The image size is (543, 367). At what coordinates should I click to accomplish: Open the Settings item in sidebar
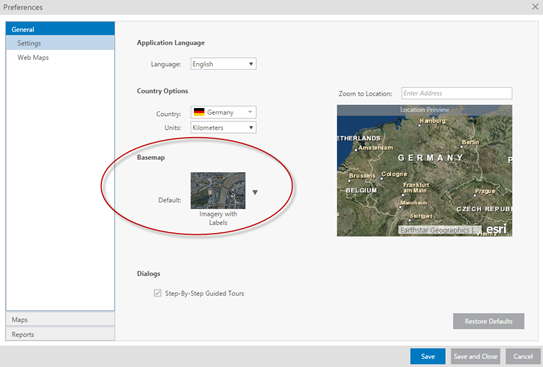(x=60, y=43)
